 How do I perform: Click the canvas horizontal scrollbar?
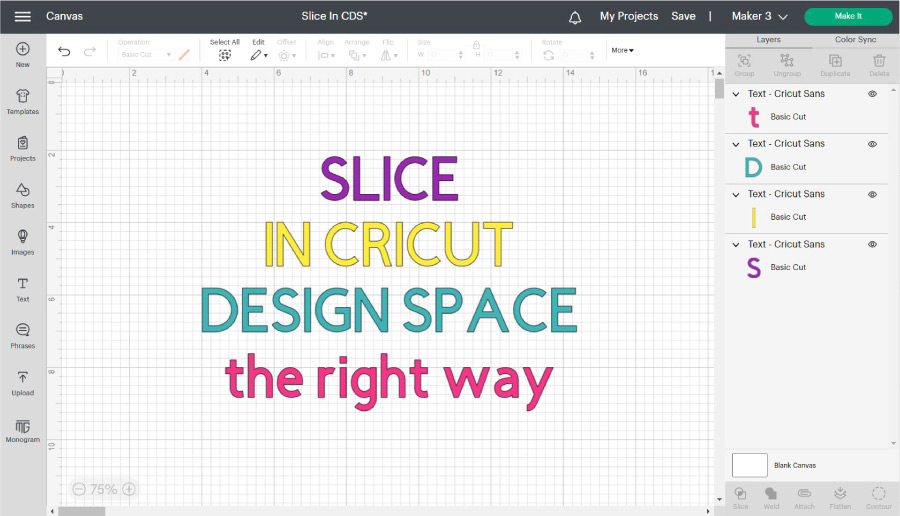coord(82,511)
